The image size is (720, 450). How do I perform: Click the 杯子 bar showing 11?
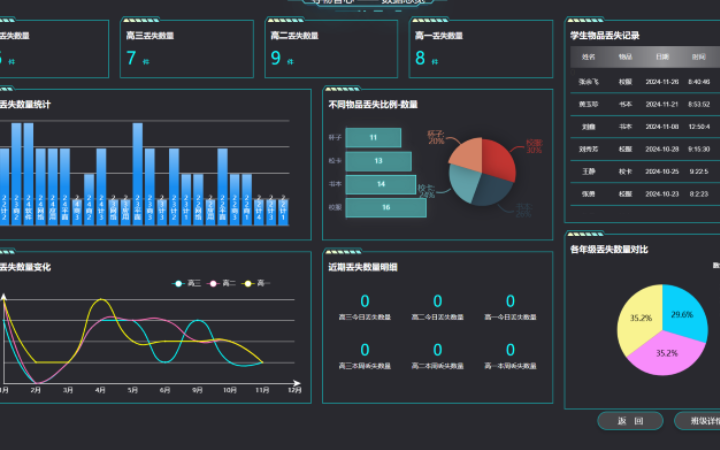click(372, 137)
